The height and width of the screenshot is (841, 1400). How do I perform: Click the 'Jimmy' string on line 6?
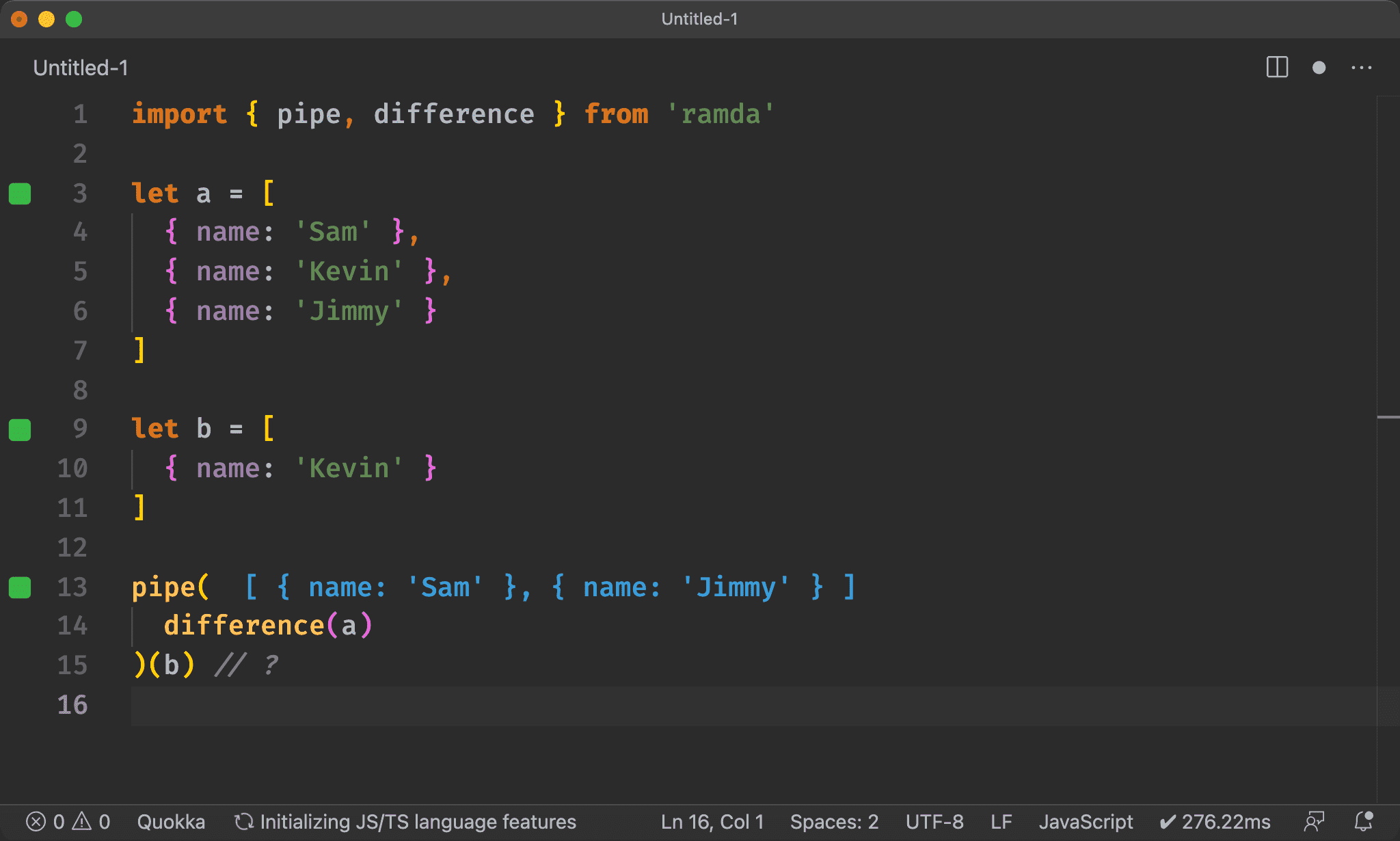coord(349,311)
